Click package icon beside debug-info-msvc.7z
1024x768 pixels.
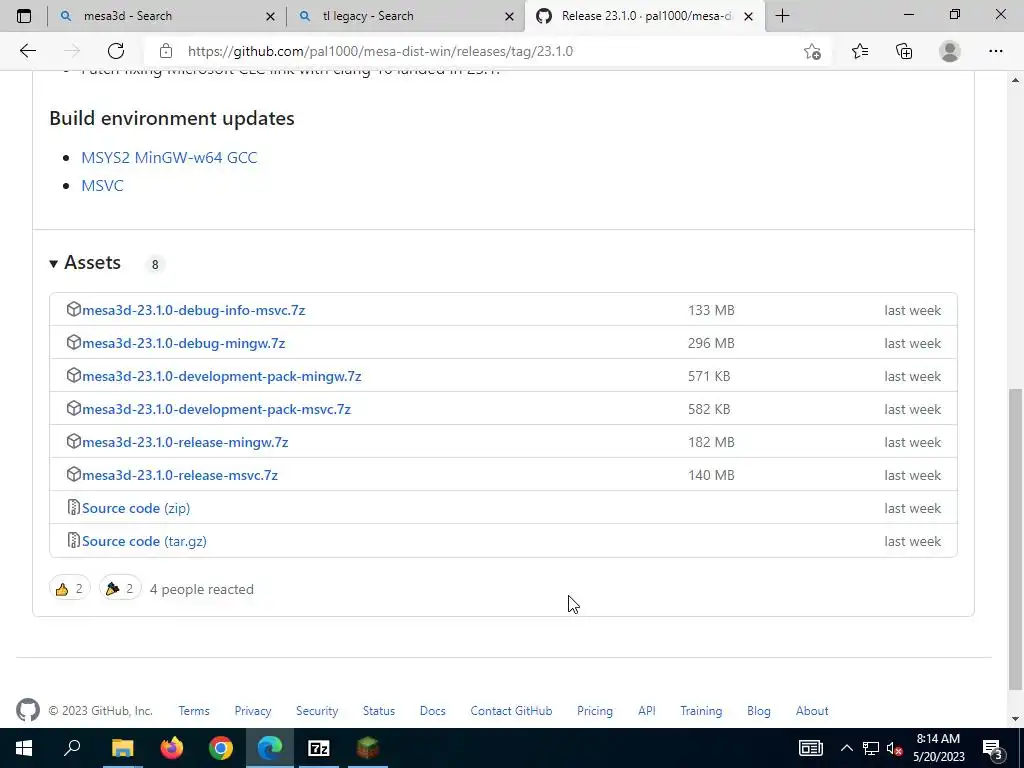tap(73, 309)
